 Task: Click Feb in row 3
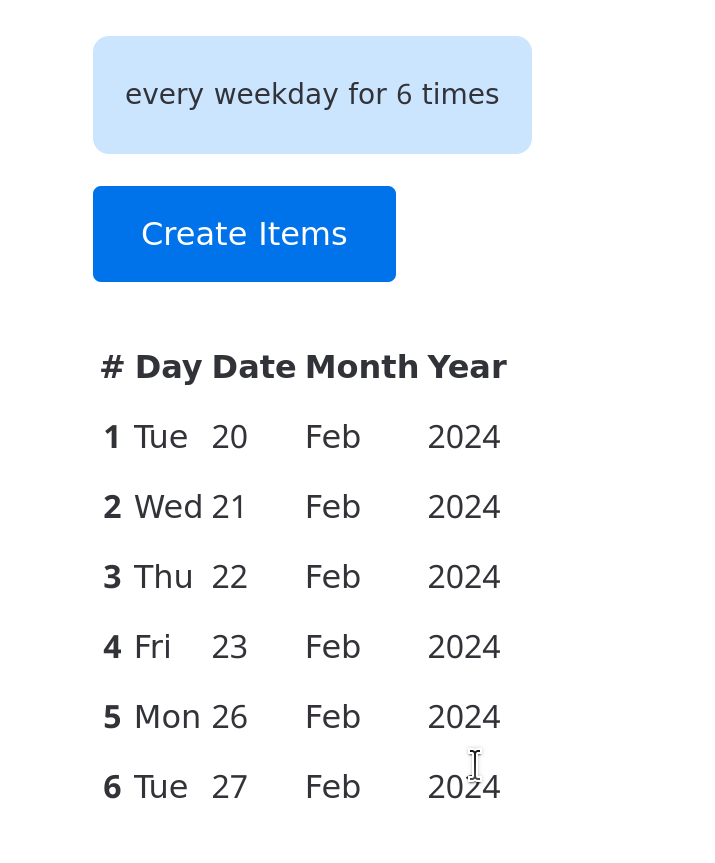pyautogui.click(x=332, y=578)
